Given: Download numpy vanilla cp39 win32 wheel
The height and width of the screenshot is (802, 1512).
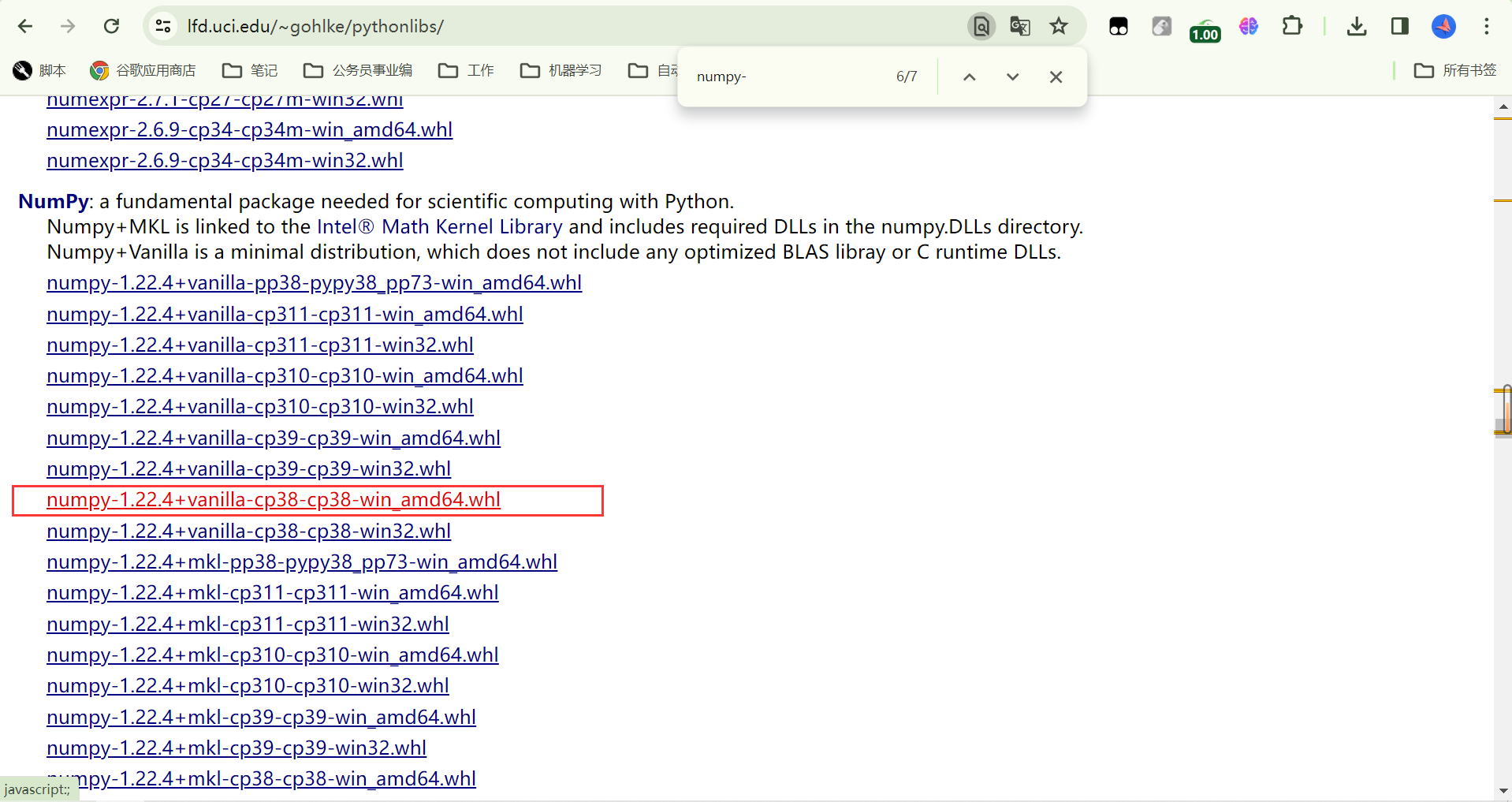Looking at the screenshot, I should click(248, 468).
